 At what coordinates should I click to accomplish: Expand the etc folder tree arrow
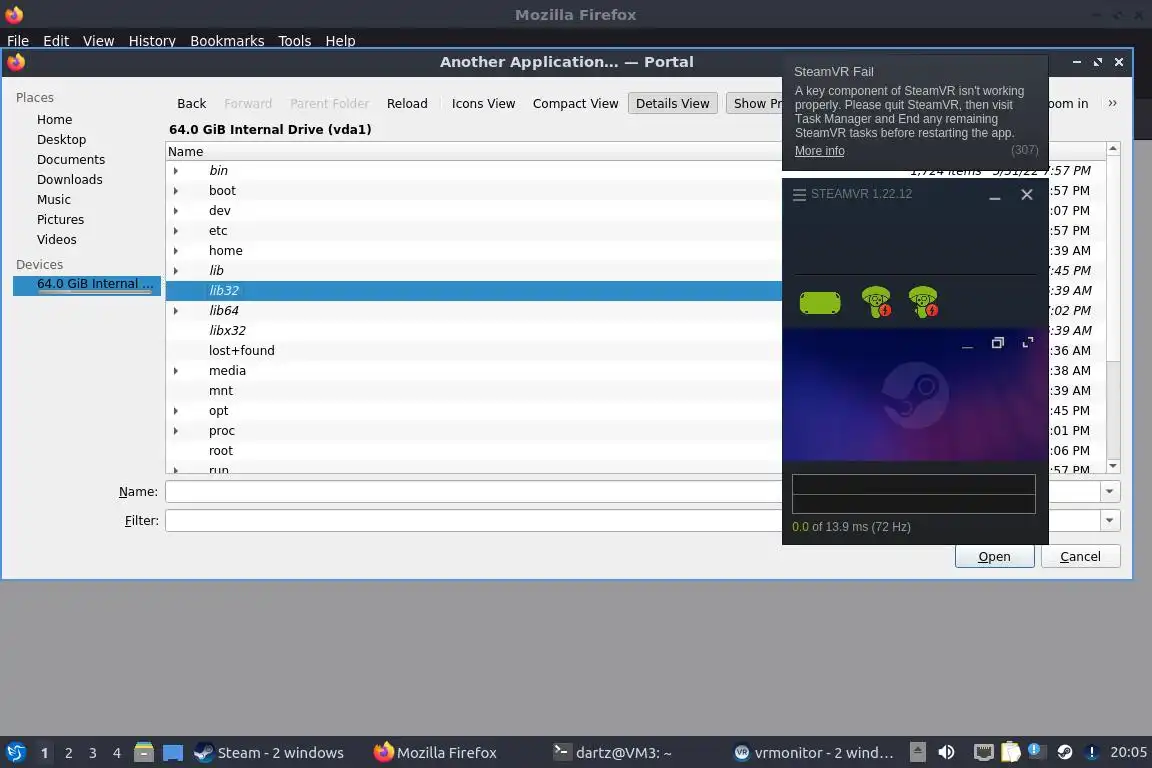pyautogui.click(x=176, y=231)
